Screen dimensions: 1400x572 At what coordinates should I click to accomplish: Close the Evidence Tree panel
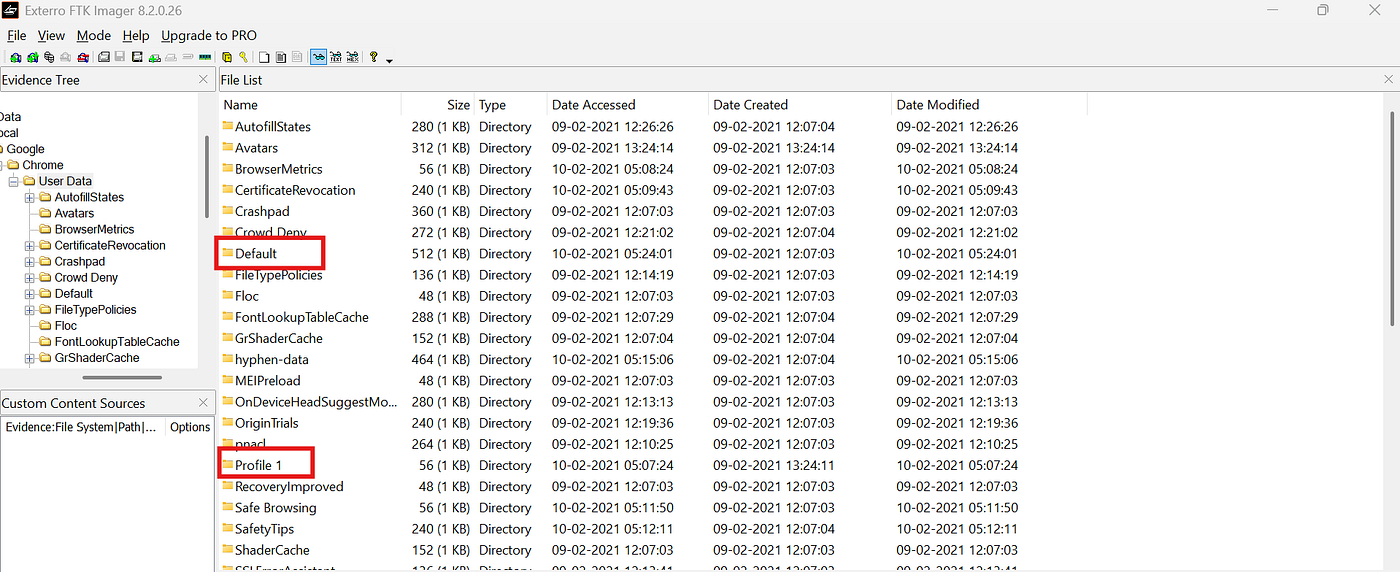(x=203, y=80)
